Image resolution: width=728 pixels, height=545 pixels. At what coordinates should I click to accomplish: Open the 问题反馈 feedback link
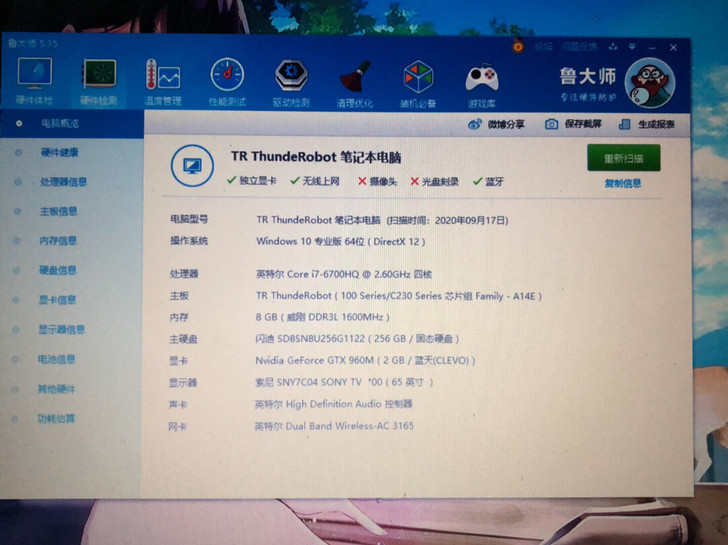coord(579,47)
